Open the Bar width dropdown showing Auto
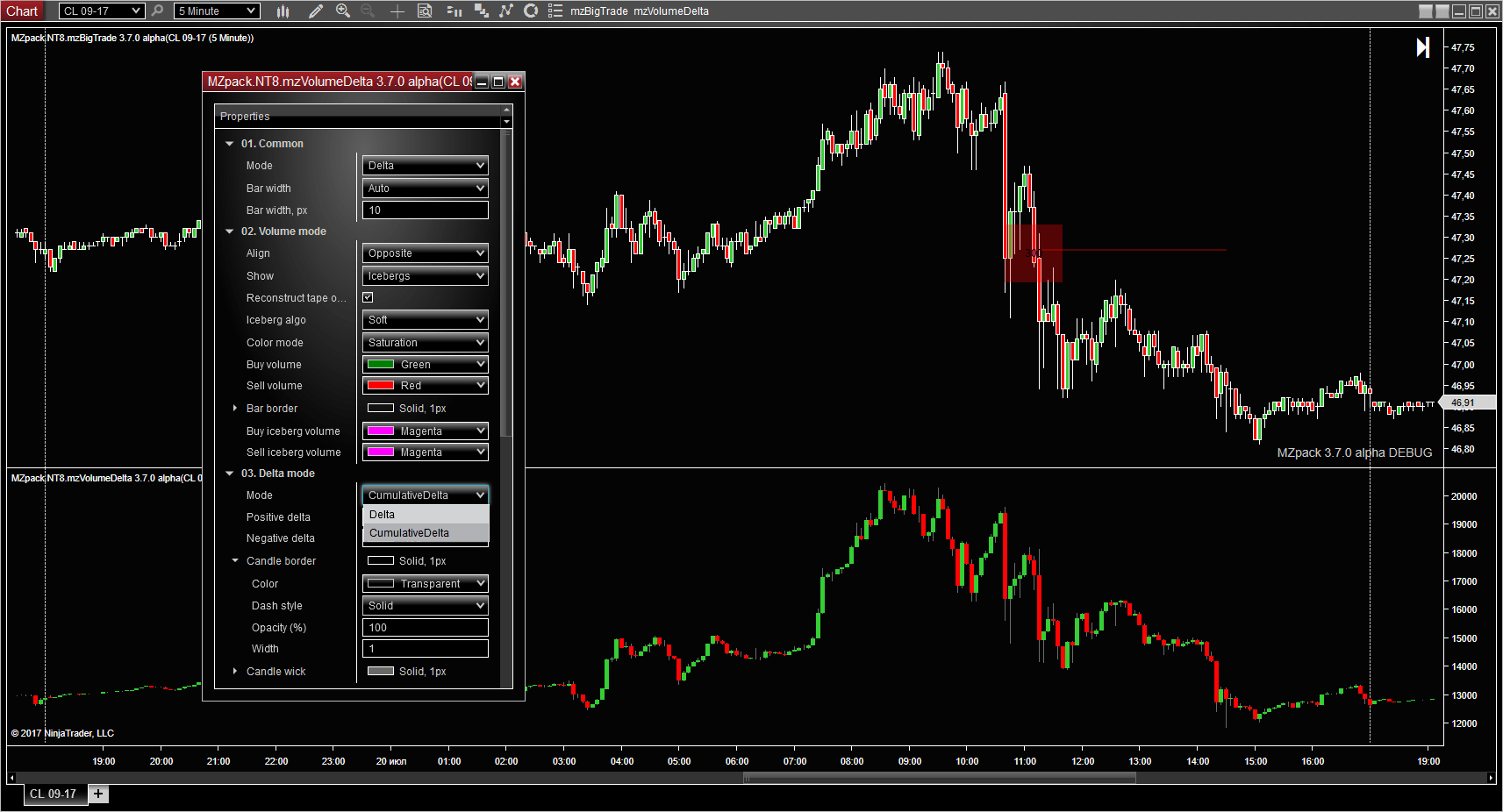 (426, 188)
